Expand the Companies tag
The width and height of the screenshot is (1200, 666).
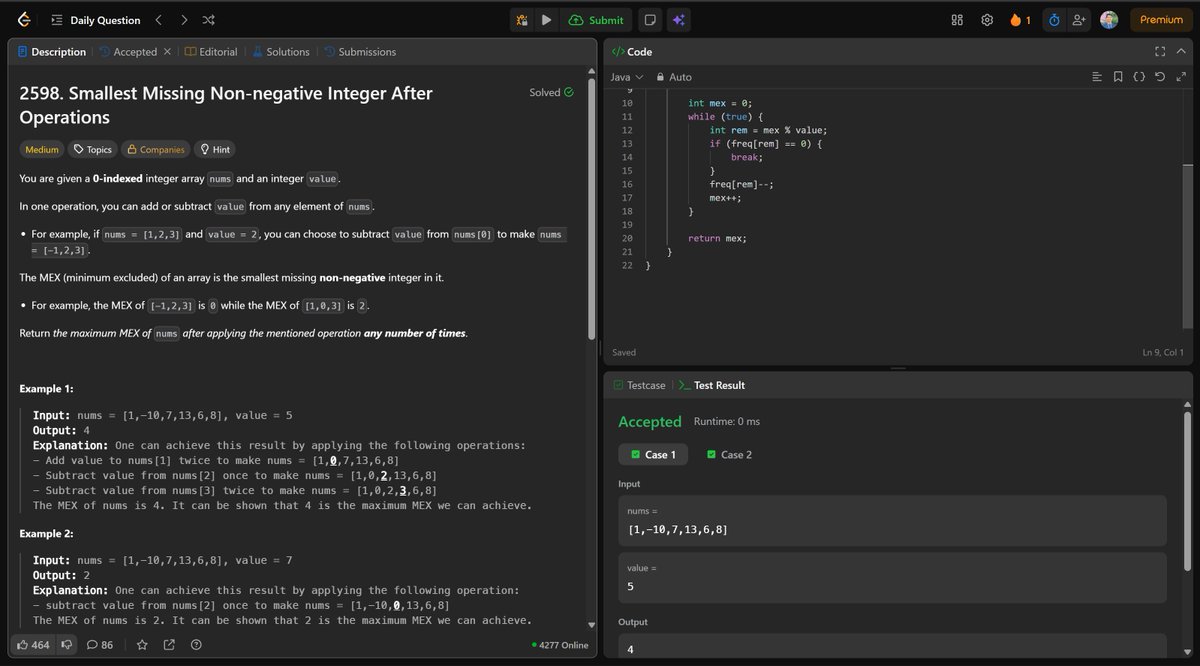(x=155, y=149)
